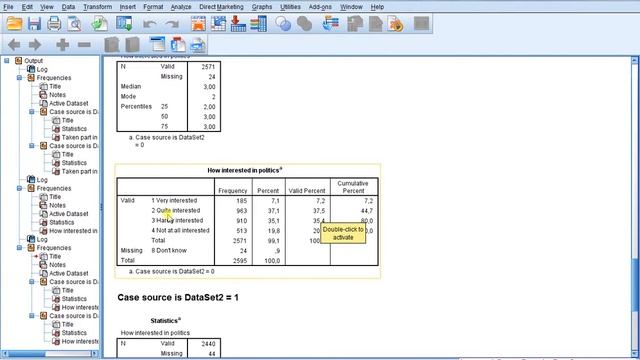Click the Demote right arrow icon
Image resolution: width=640 pixels, height=360 pixels.
pyautogui.click(x=35, y=44)
